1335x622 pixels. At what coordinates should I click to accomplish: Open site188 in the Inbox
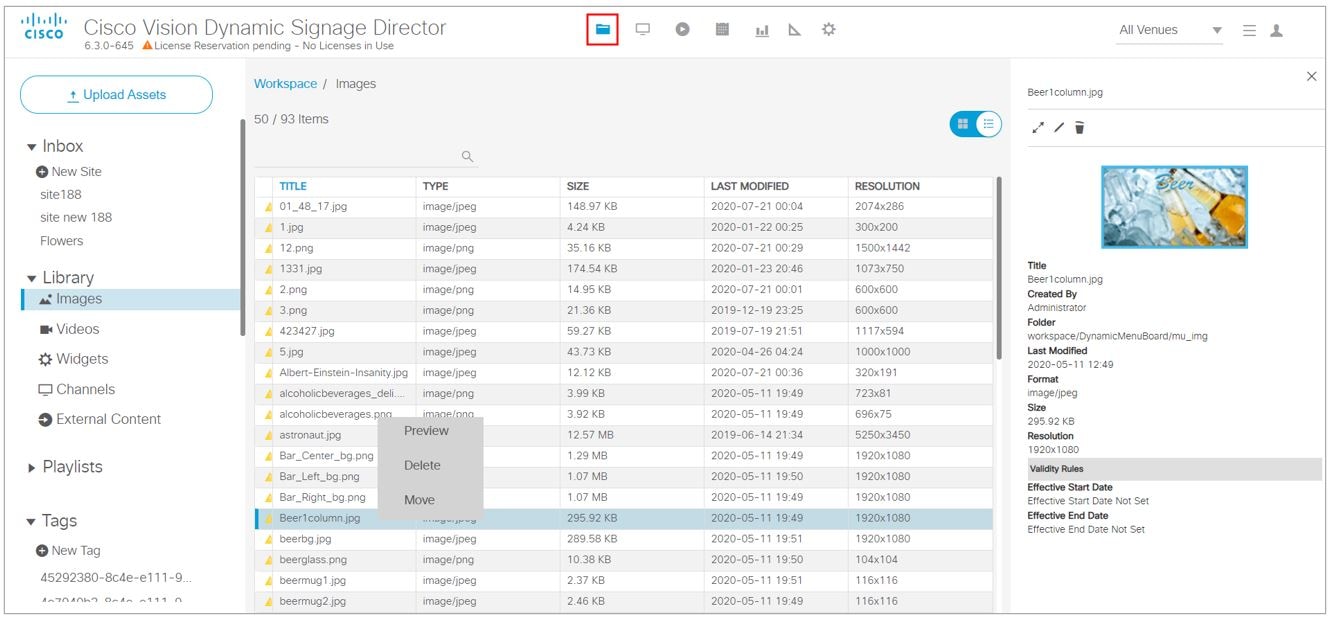(61, 195)
